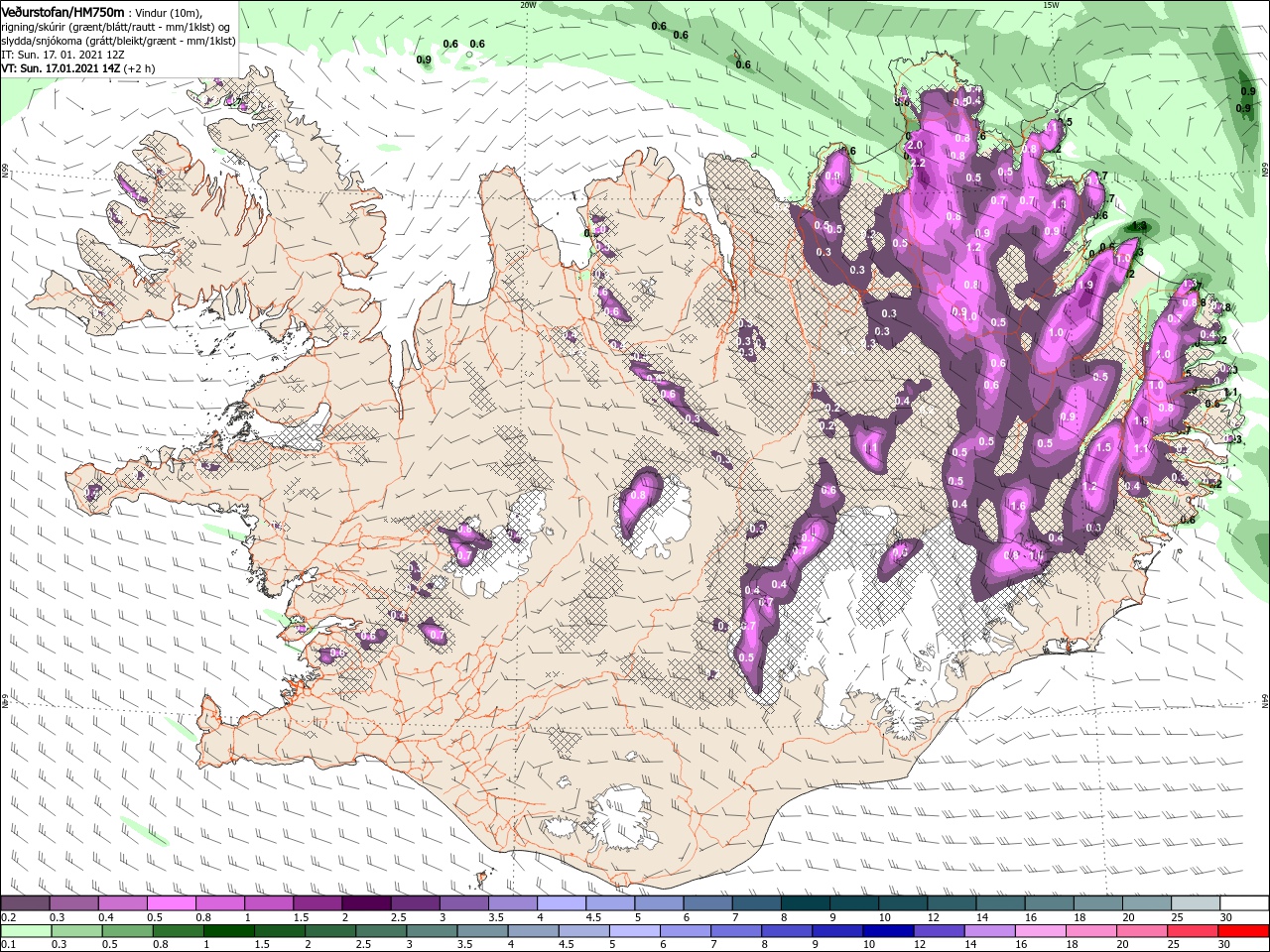Click the initial time line 'IT: Sun. 17. 01. 2021 12Z'
The width and height of the screenshot is (1270, 952).
(x=63, y=56)
